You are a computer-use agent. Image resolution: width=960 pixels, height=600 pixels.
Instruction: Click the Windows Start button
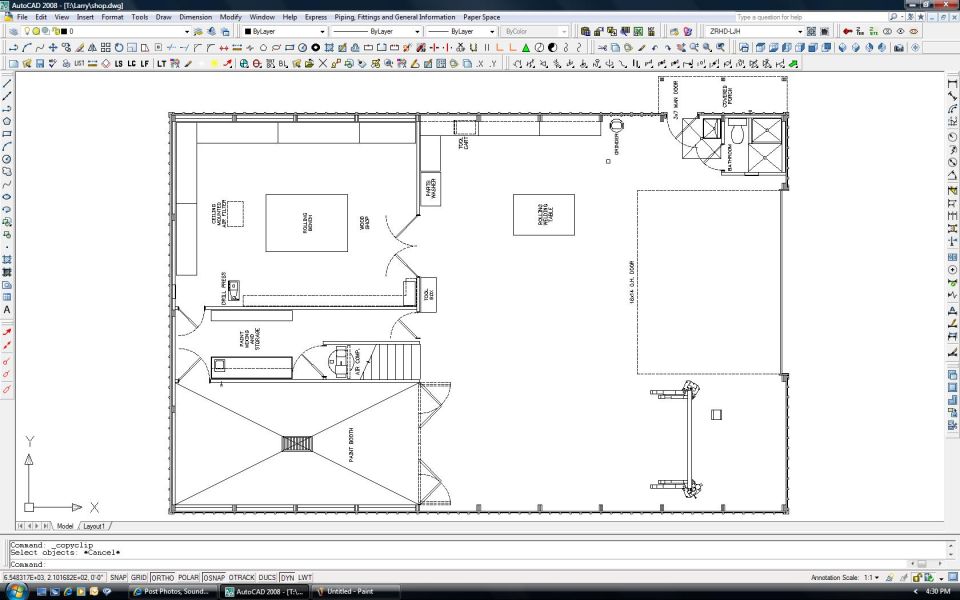tap(15, 591)
